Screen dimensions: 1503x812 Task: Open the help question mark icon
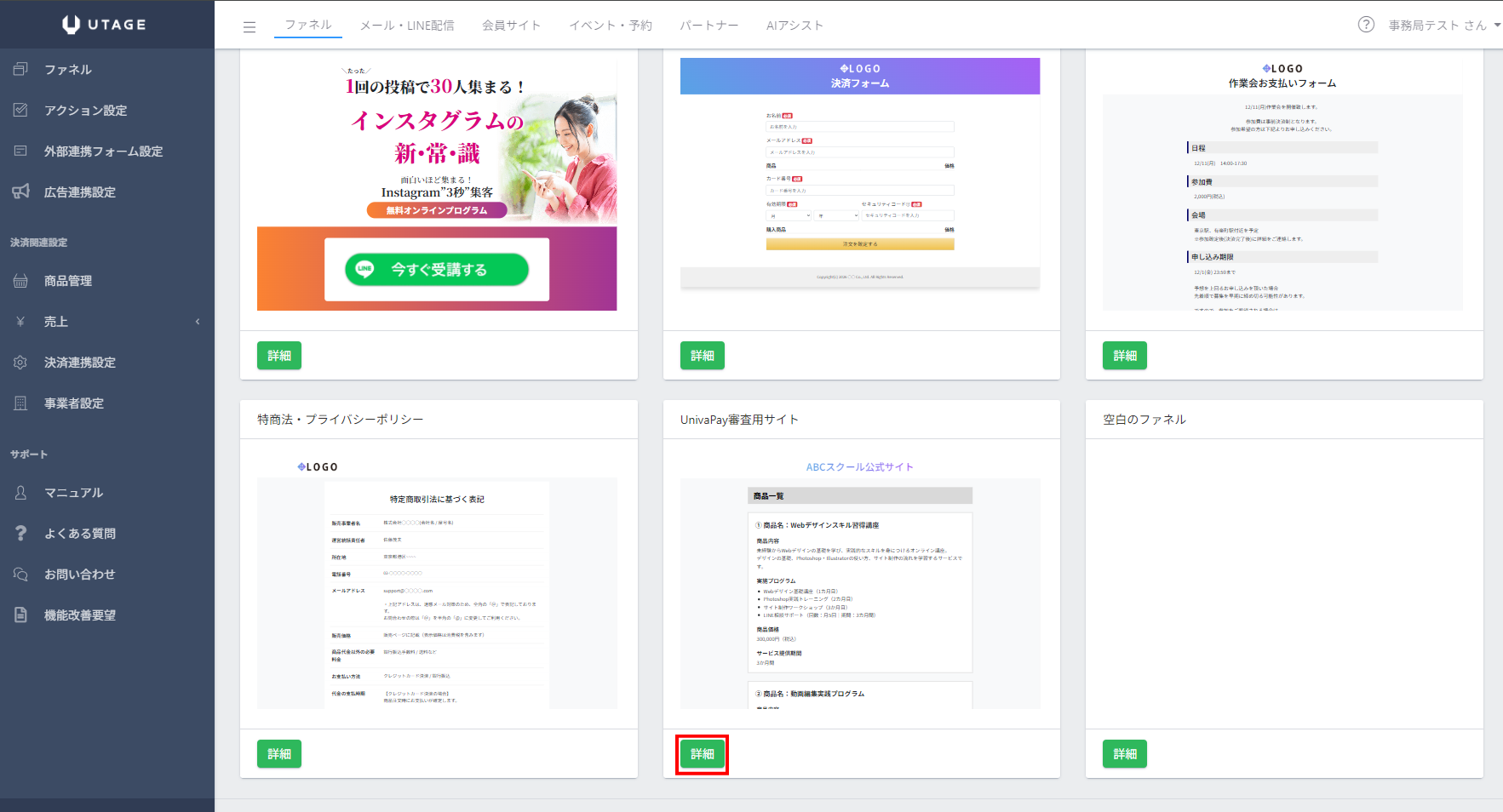1366,25
